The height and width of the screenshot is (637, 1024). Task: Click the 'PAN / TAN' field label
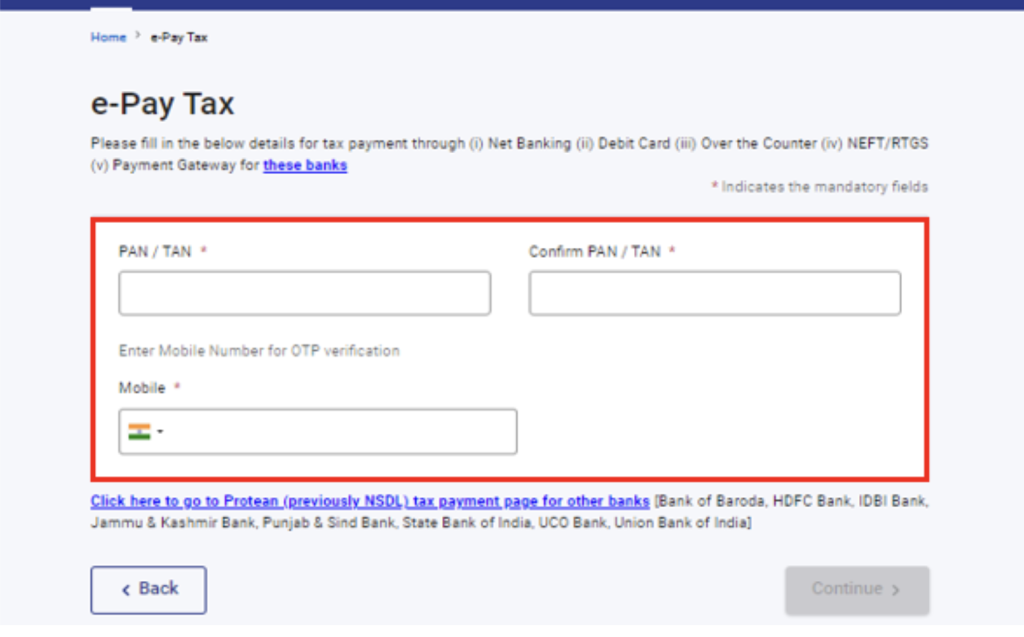155,252
